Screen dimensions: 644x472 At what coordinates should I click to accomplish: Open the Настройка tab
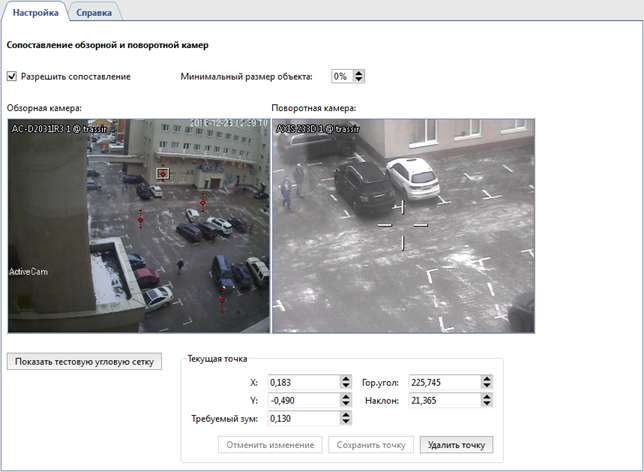35,12
